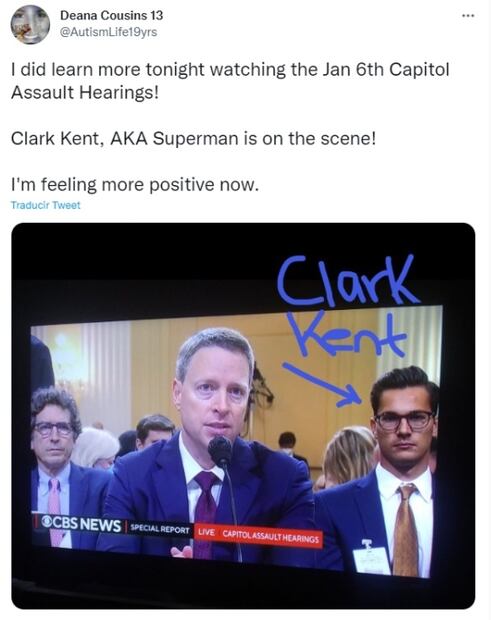The height and width of the screenshot is (620, 499).
Task: Click the microphone in the photo
Action: coord(220,451)
